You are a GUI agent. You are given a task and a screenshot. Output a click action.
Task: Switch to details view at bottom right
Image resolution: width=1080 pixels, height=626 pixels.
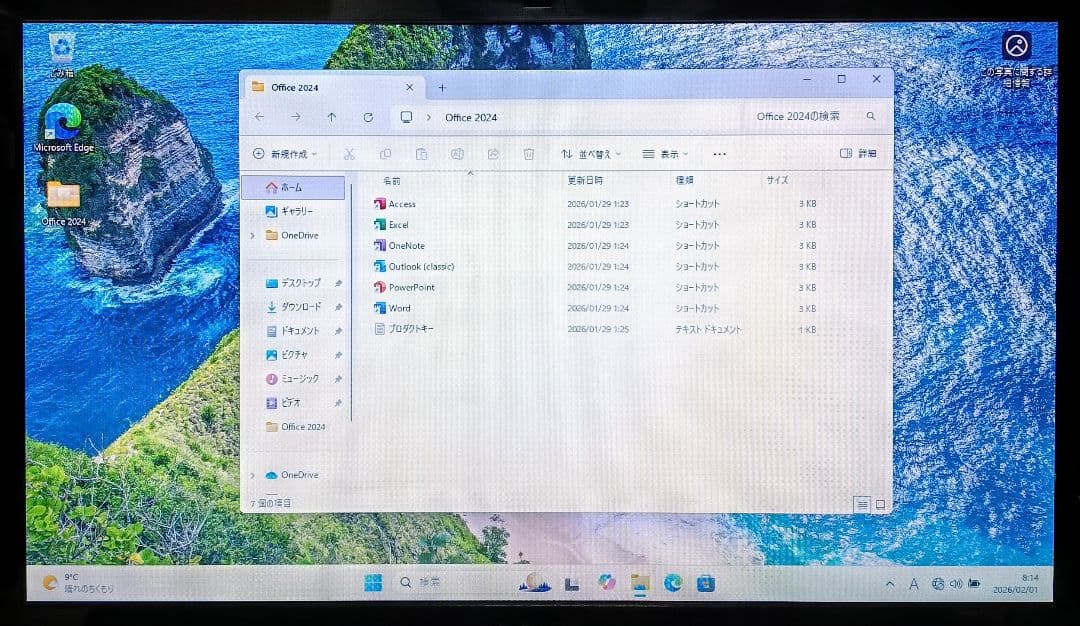tap(861, 505)
